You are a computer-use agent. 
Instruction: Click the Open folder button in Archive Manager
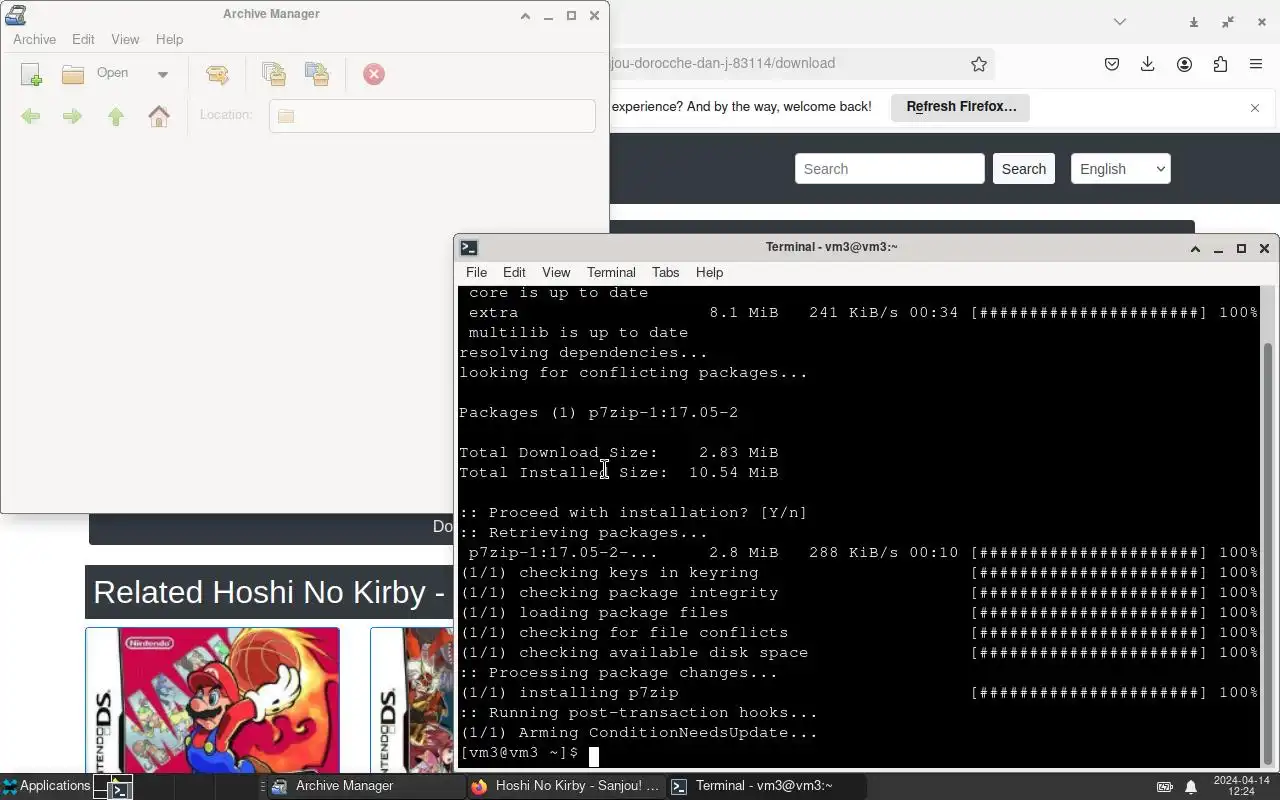tap(95, 73)
